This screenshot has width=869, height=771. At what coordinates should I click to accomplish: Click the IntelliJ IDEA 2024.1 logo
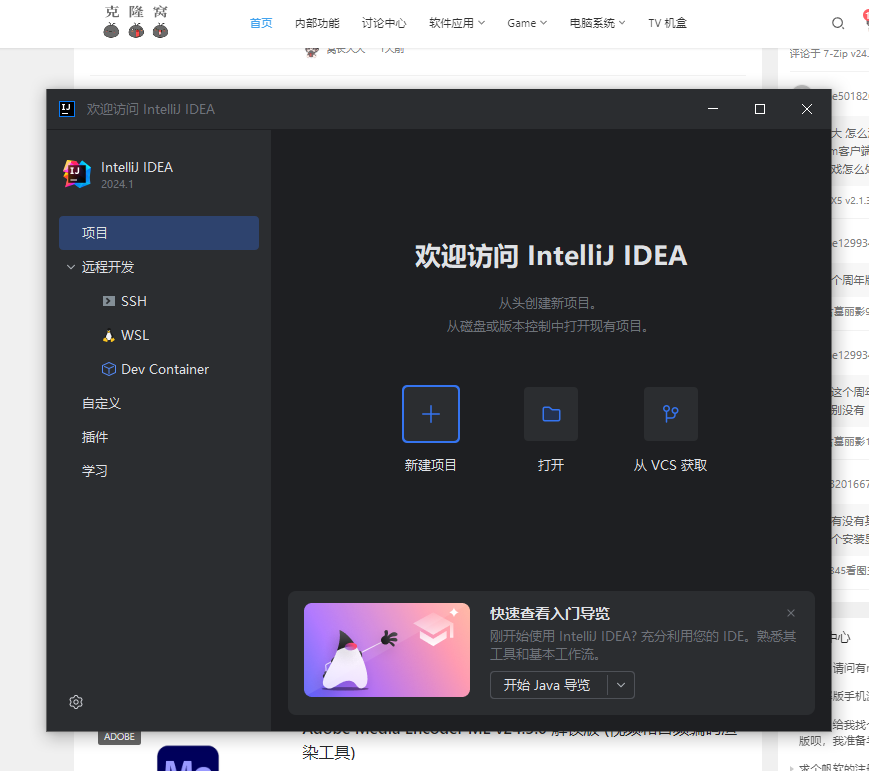click(76, 174)
